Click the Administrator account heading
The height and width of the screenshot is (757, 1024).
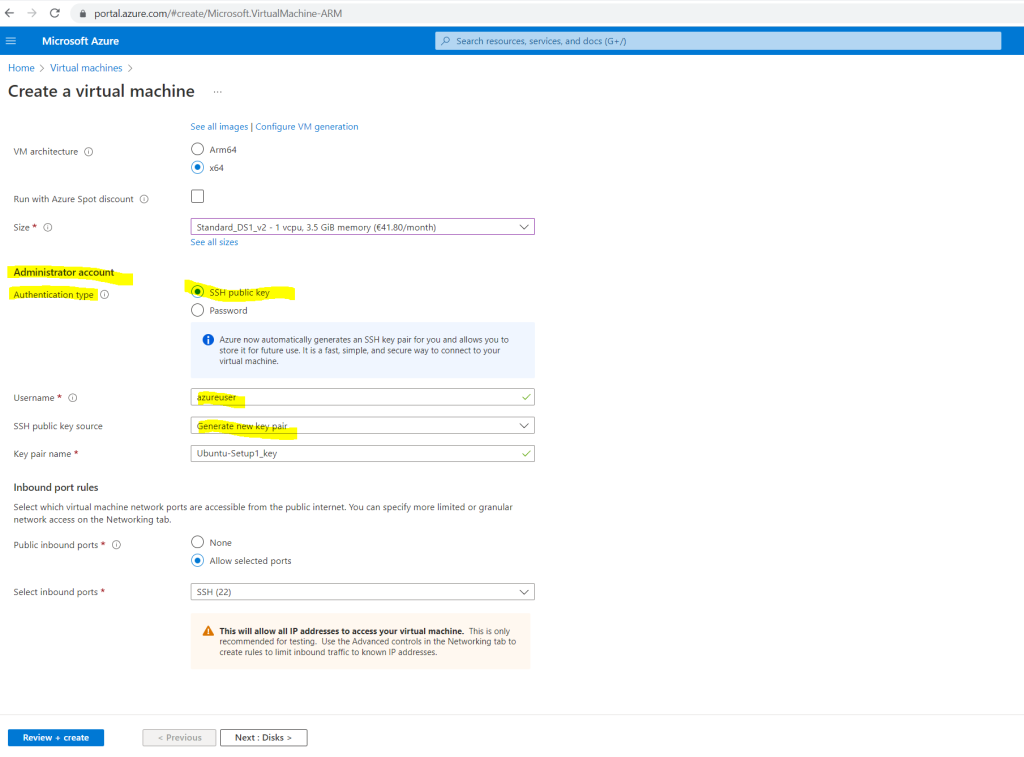63,272
